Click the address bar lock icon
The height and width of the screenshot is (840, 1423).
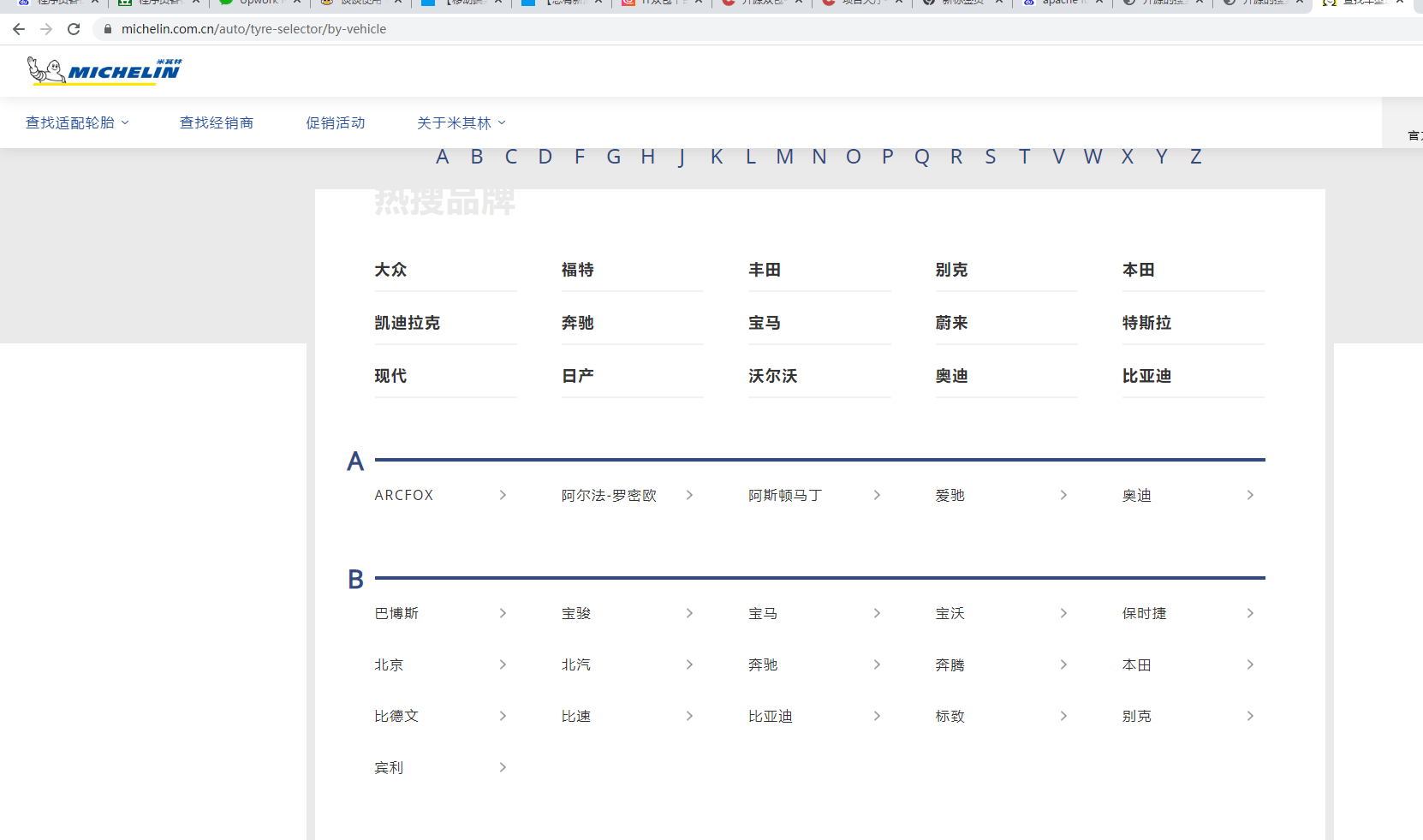pyautogui.click(x=108, y=29)
